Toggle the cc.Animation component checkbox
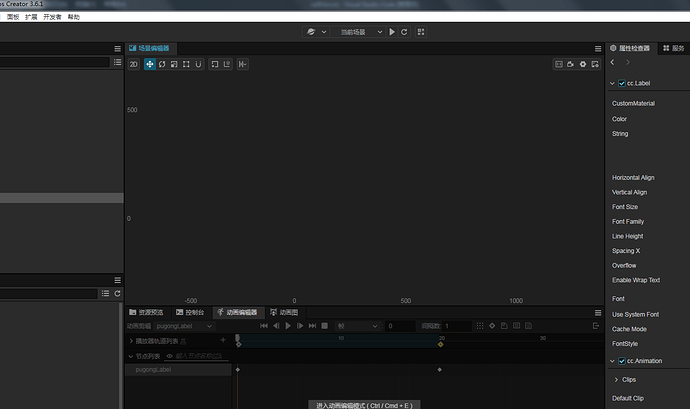 622,361
